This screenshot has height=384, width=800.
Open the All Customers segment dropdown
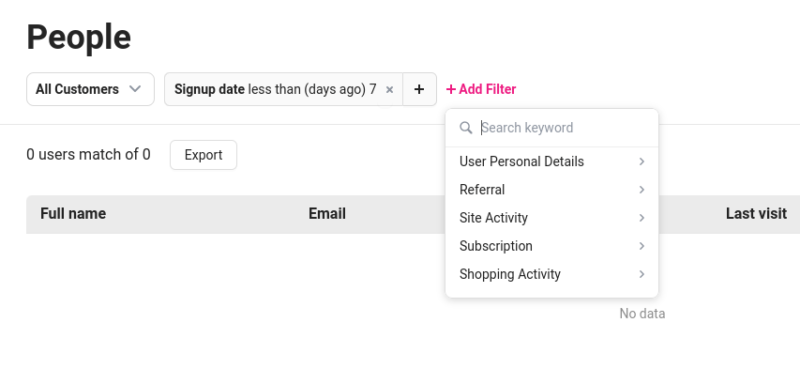pos(90,89)
